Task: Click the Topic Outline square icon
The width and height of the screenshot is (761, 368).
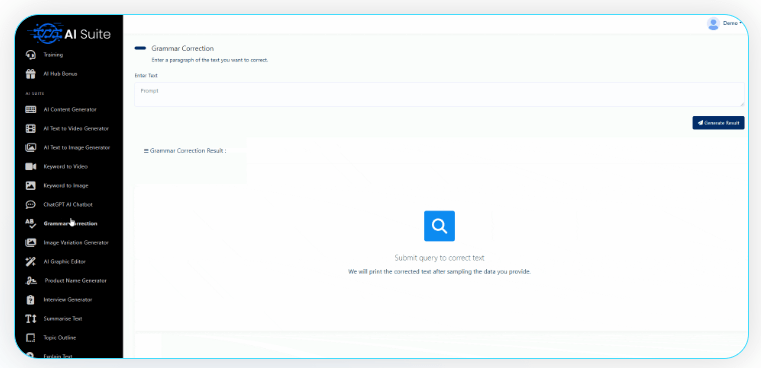Action: click(x=31, y=338)
